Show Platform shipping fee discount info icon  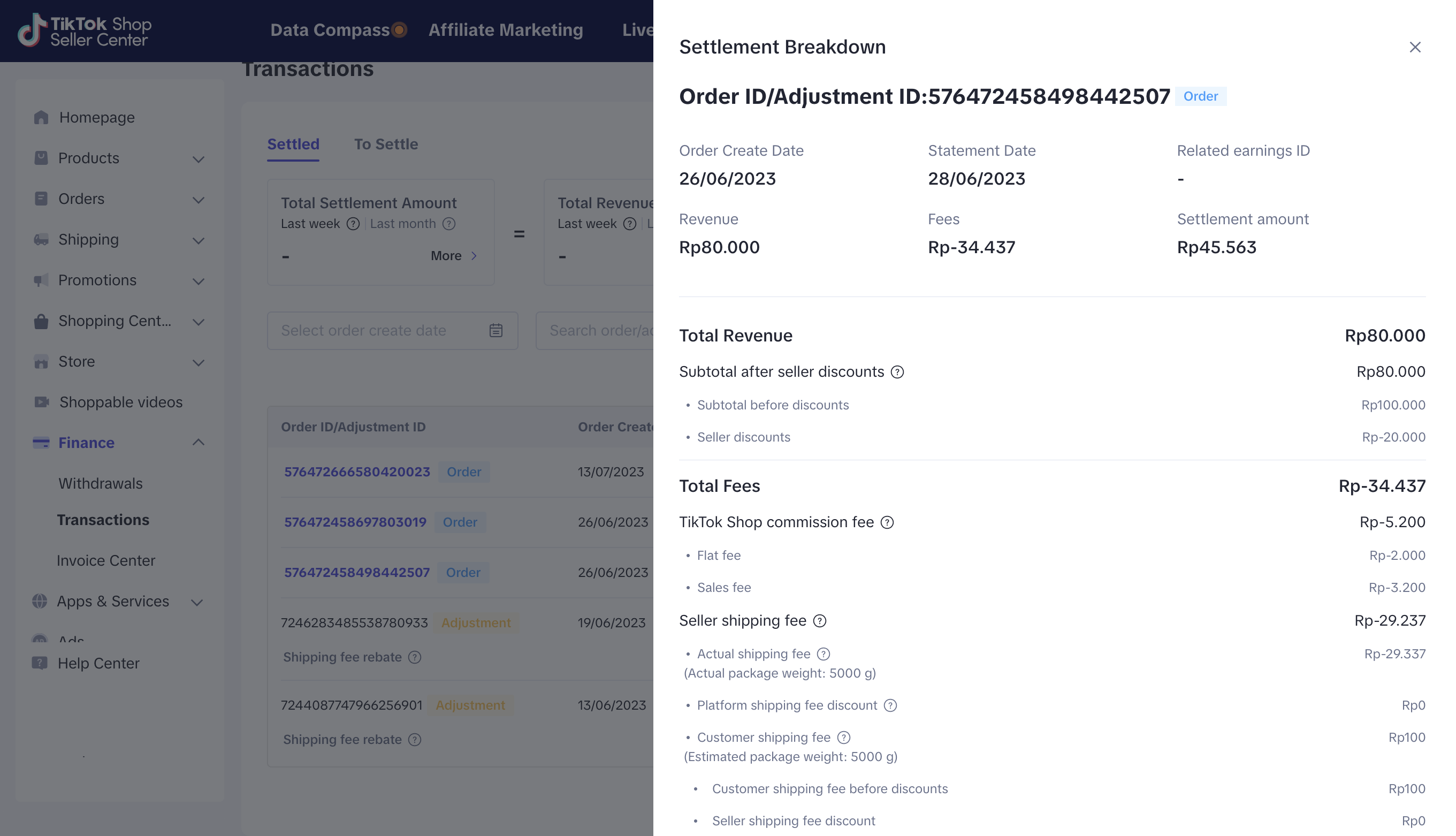(889, 705)
